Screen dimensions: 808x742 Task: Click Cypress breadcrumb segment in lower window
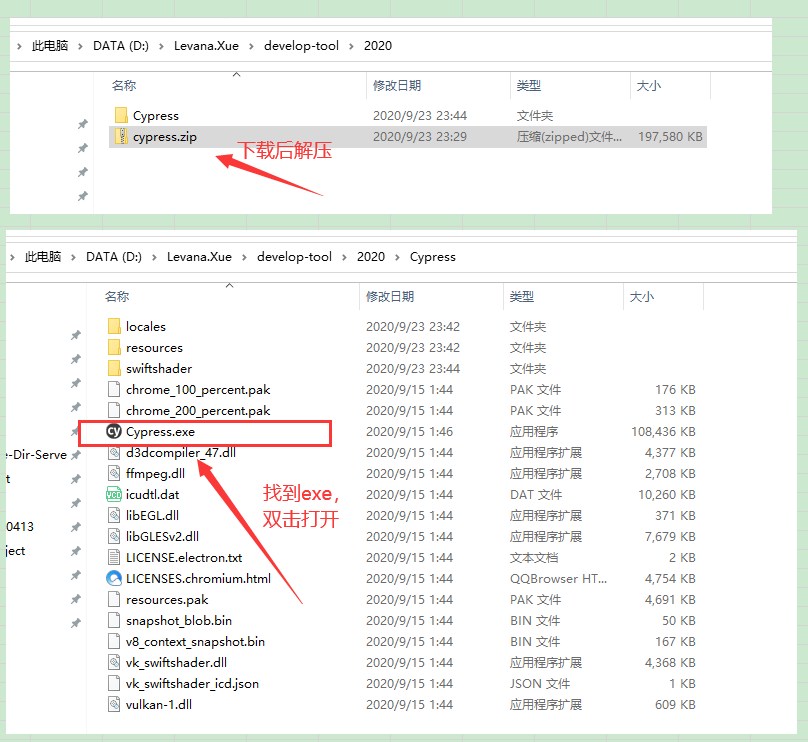click(x=433, y=257)
